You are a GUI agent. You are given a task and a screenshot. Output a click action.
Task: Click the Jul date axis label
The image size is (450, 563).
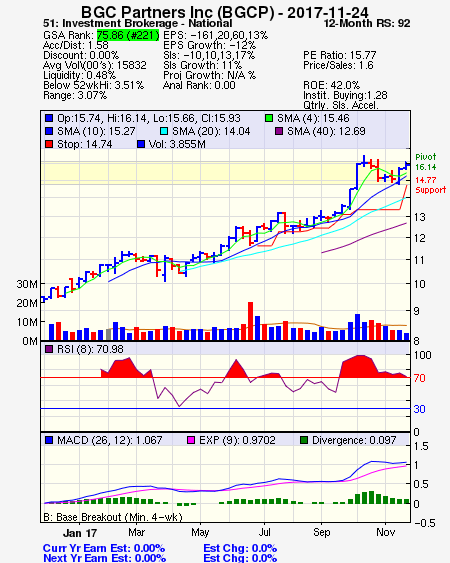(265, 532)
